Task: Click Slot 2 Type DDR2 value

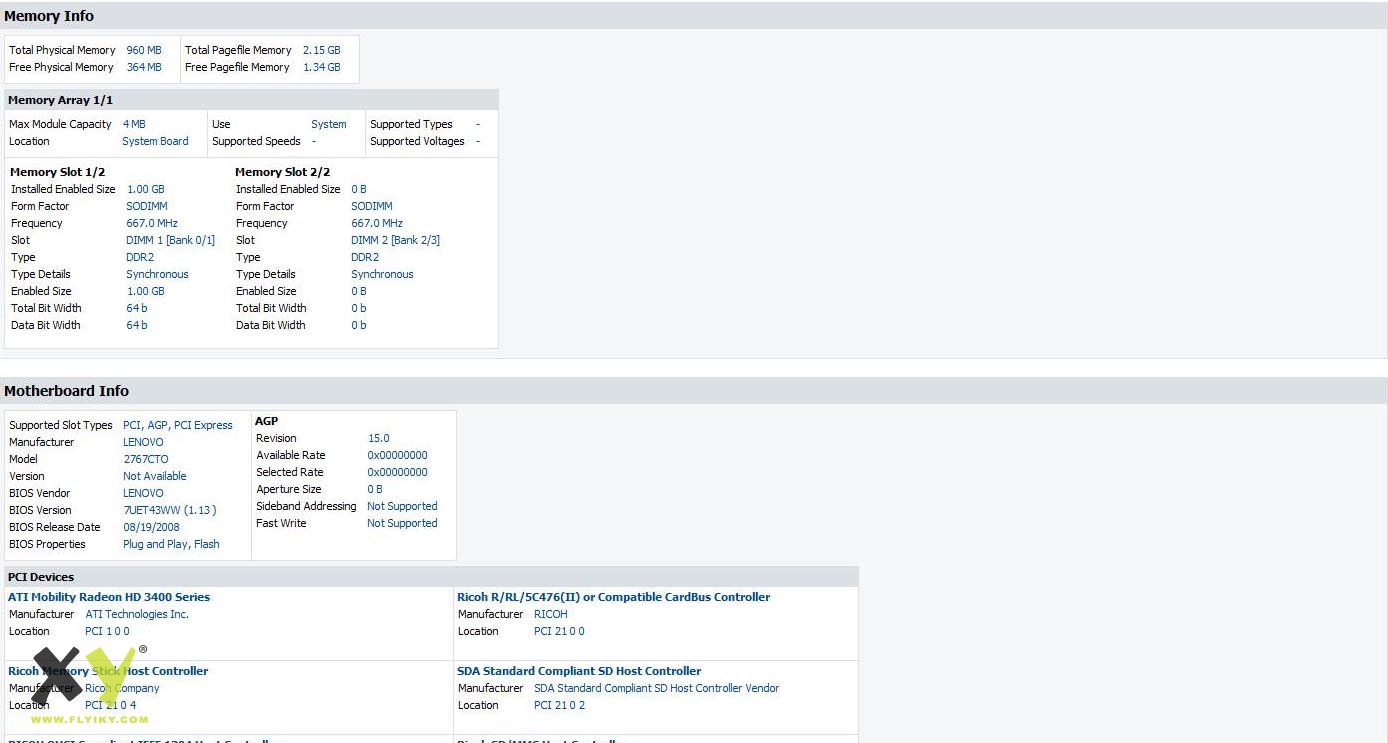Action: (365, 257)
